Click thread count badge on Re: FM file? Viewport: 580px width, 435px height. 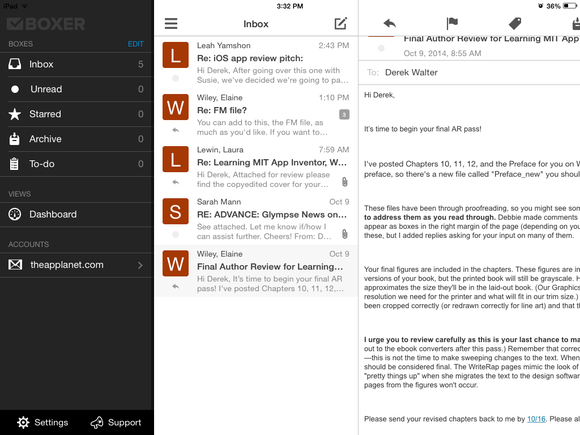coord(344,115)
